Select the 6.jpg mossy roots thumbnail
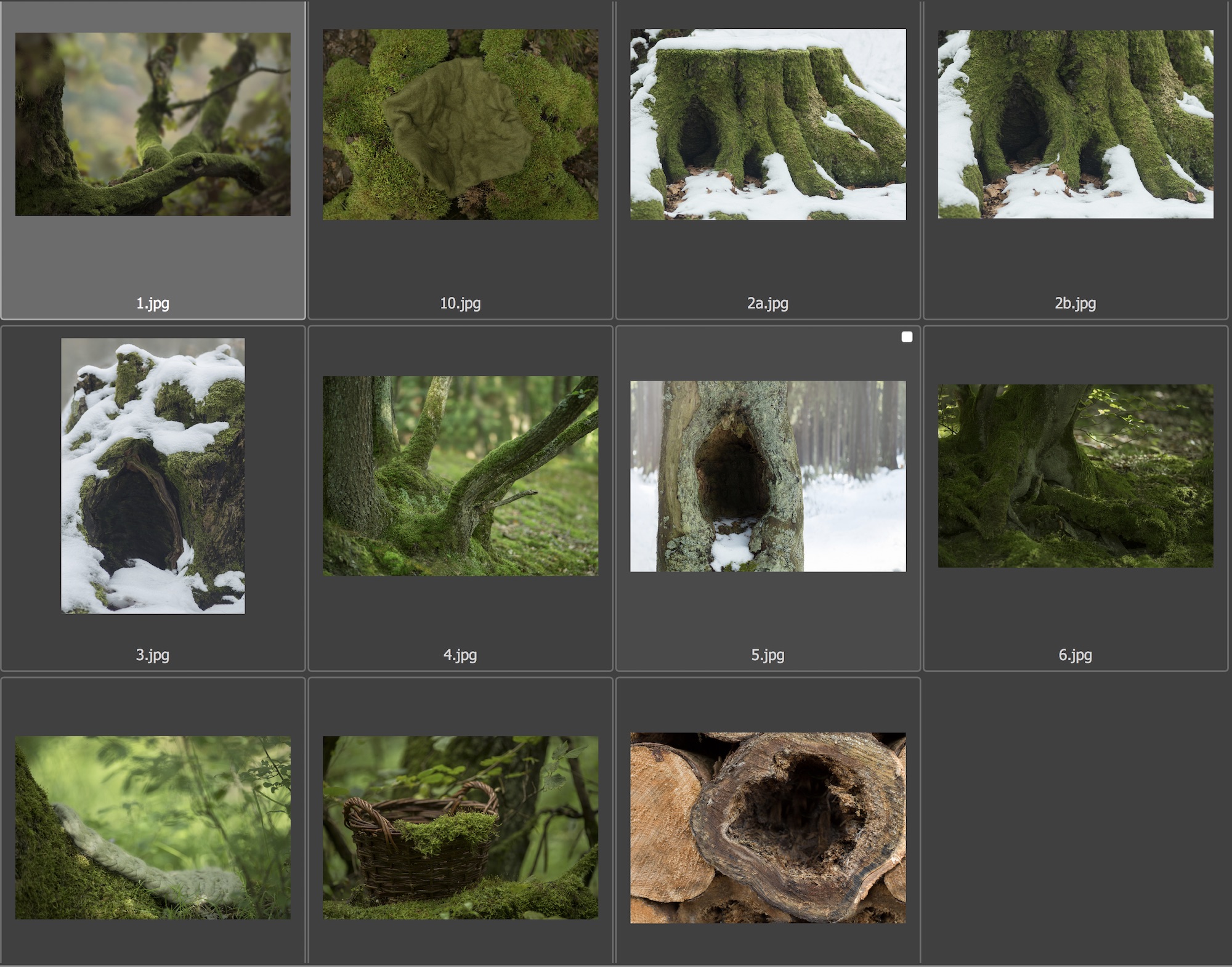This screenshot has height=967, width=1232. 1076,475
